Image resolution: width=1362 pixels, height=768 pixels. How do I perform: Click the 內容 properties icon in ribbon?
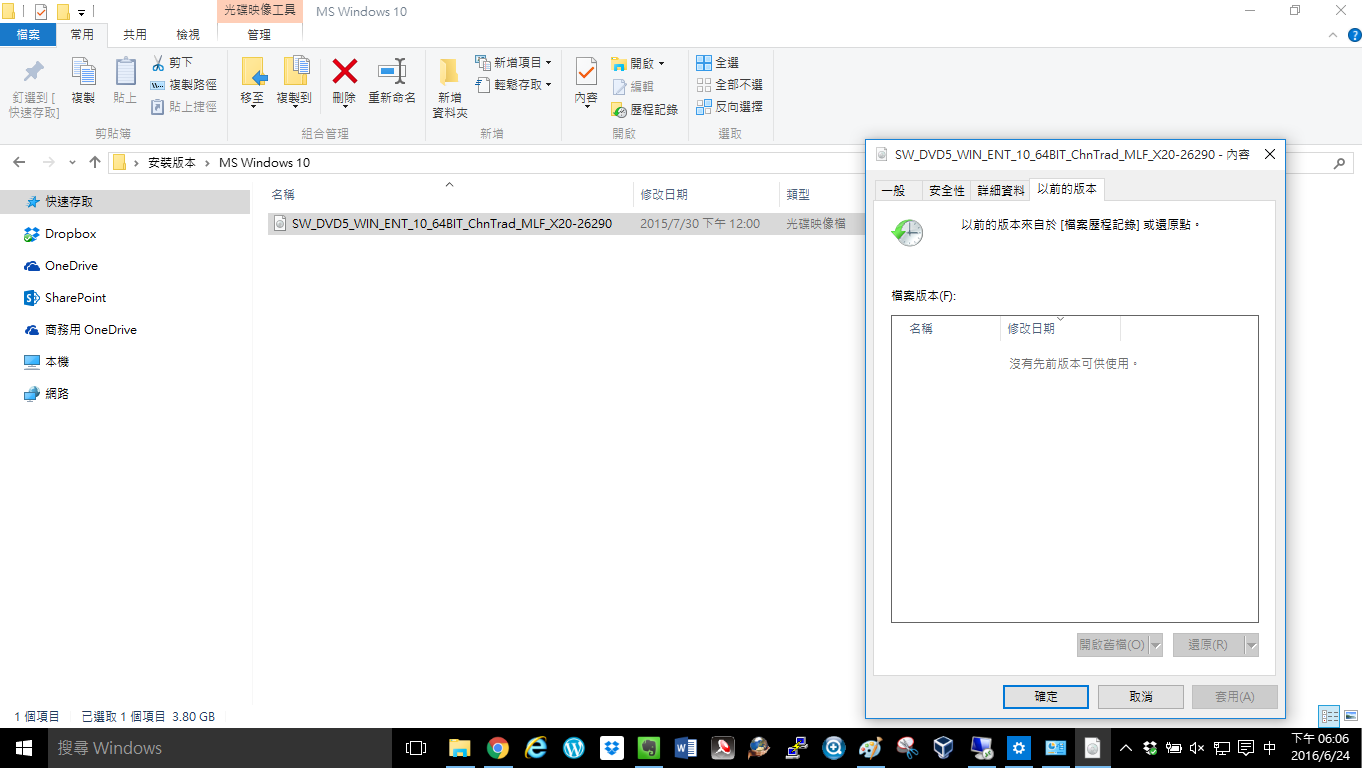coord(586,72)
